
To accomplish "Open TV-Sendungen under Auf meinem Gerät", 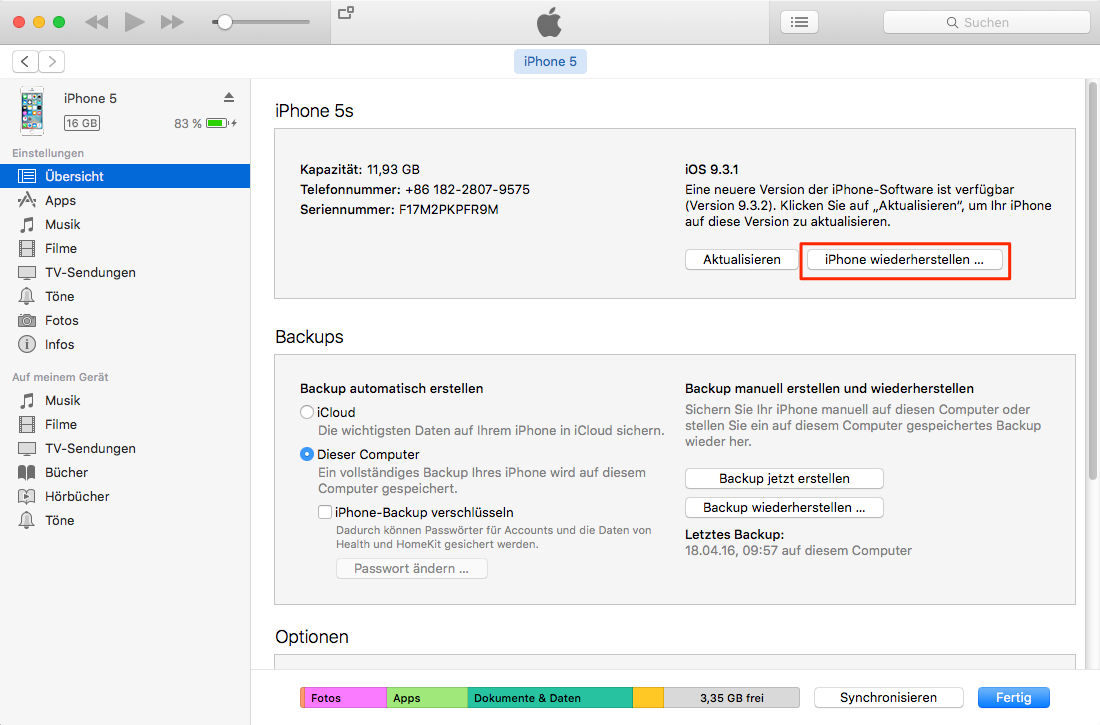I will click(125, 448).
